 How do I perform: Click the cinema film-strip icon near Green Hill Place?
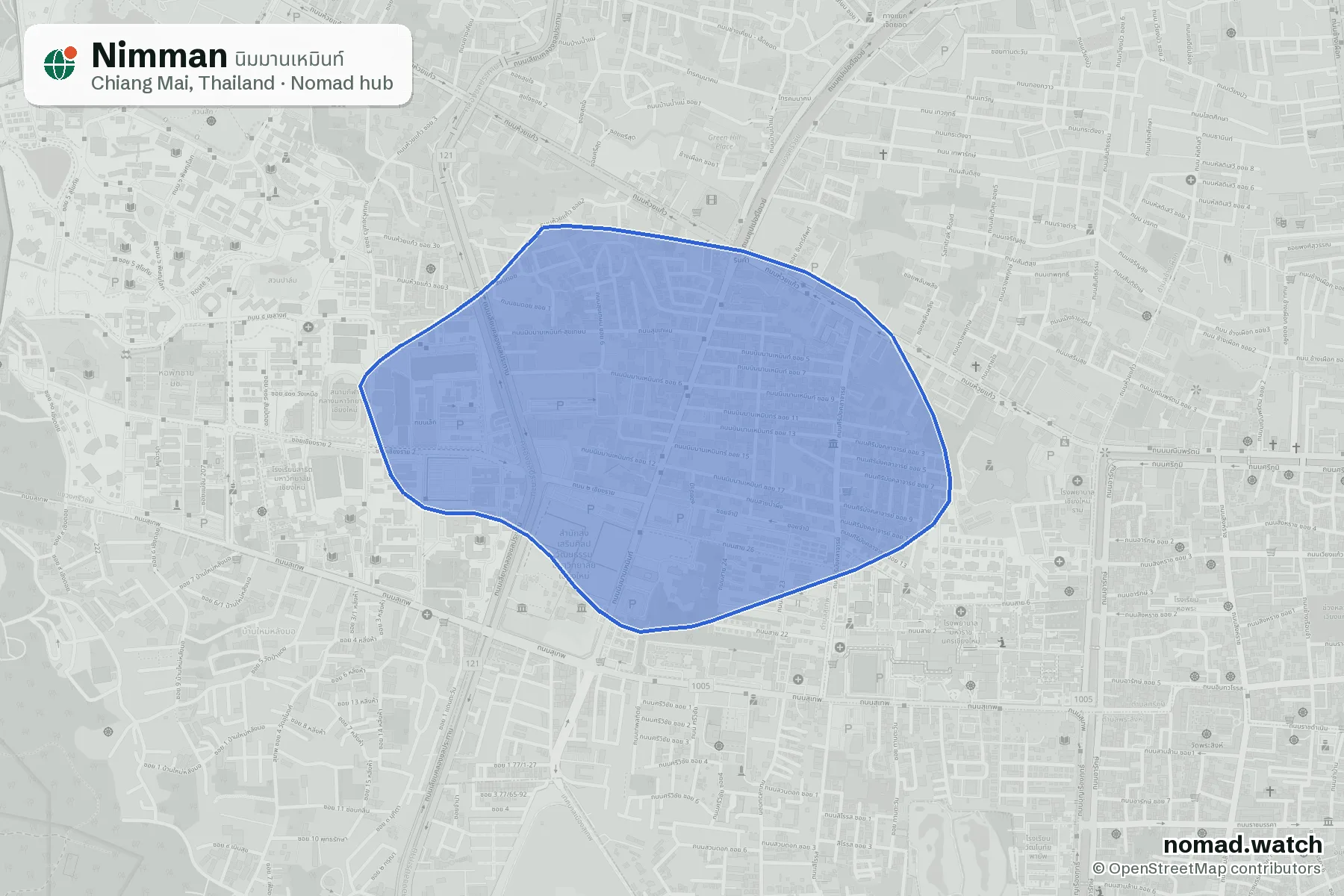(711, 199)
